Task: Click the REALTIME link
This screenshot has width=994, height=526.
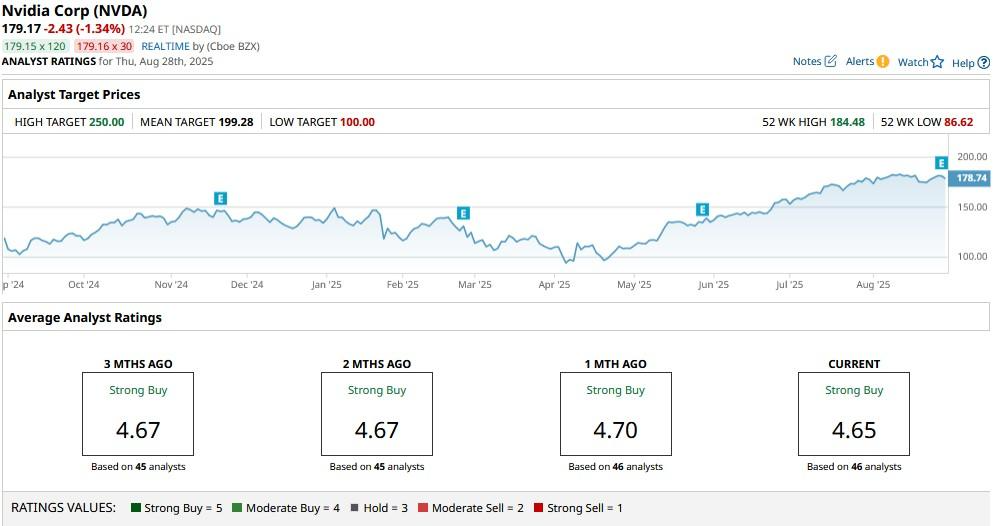Action: click(165, 46)
